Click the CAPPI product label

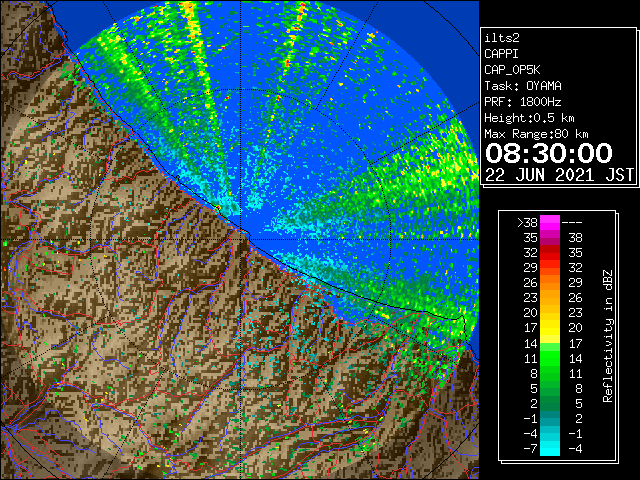(x=501, y=54)
